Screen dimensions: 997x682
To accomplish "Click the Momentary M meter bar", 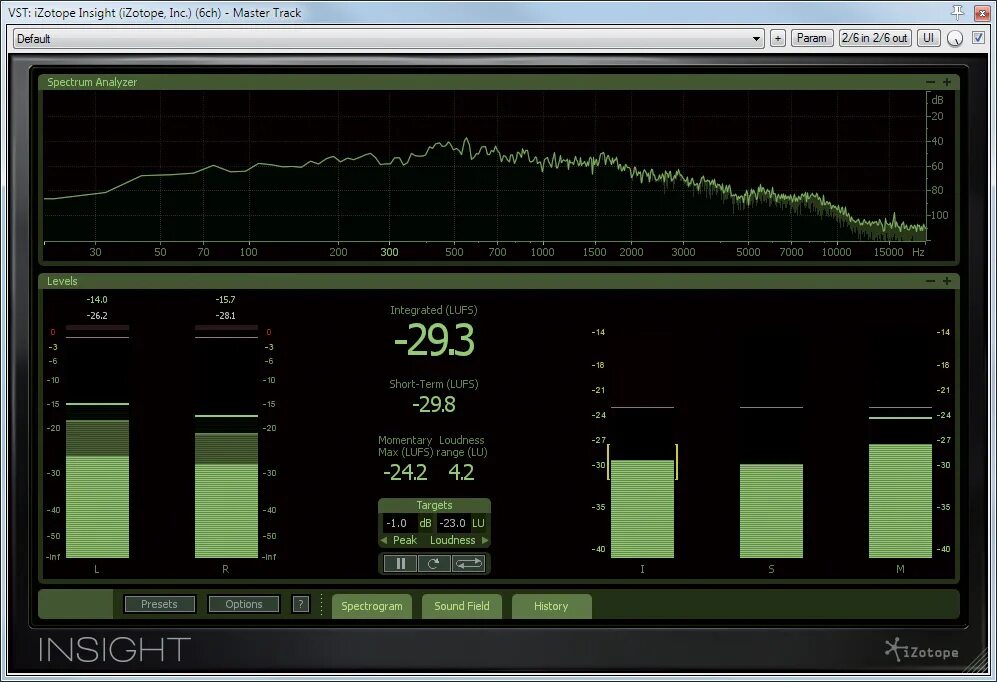I will (x=900, y=501).
